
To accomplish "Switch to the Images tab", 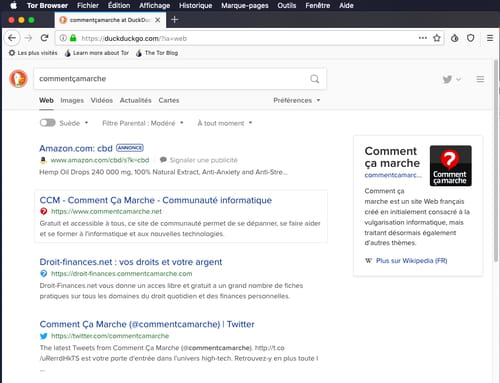I will coord(72,100).
